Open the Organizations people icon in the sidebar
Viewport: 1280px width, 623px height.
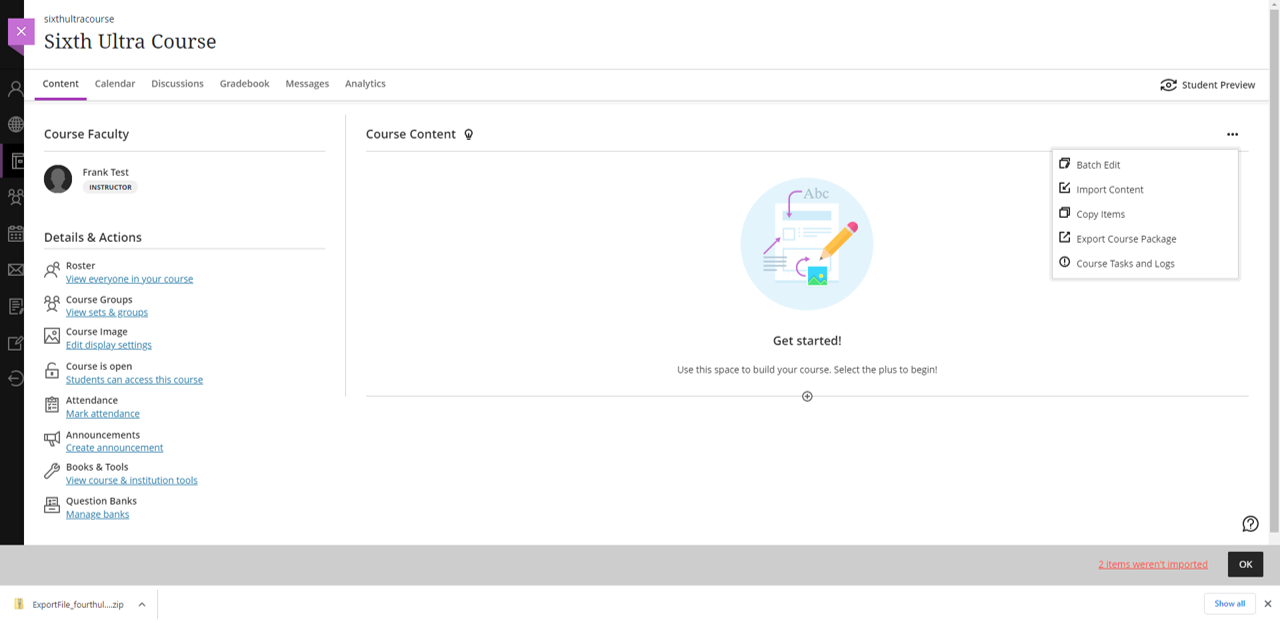[x=15, y=197]
